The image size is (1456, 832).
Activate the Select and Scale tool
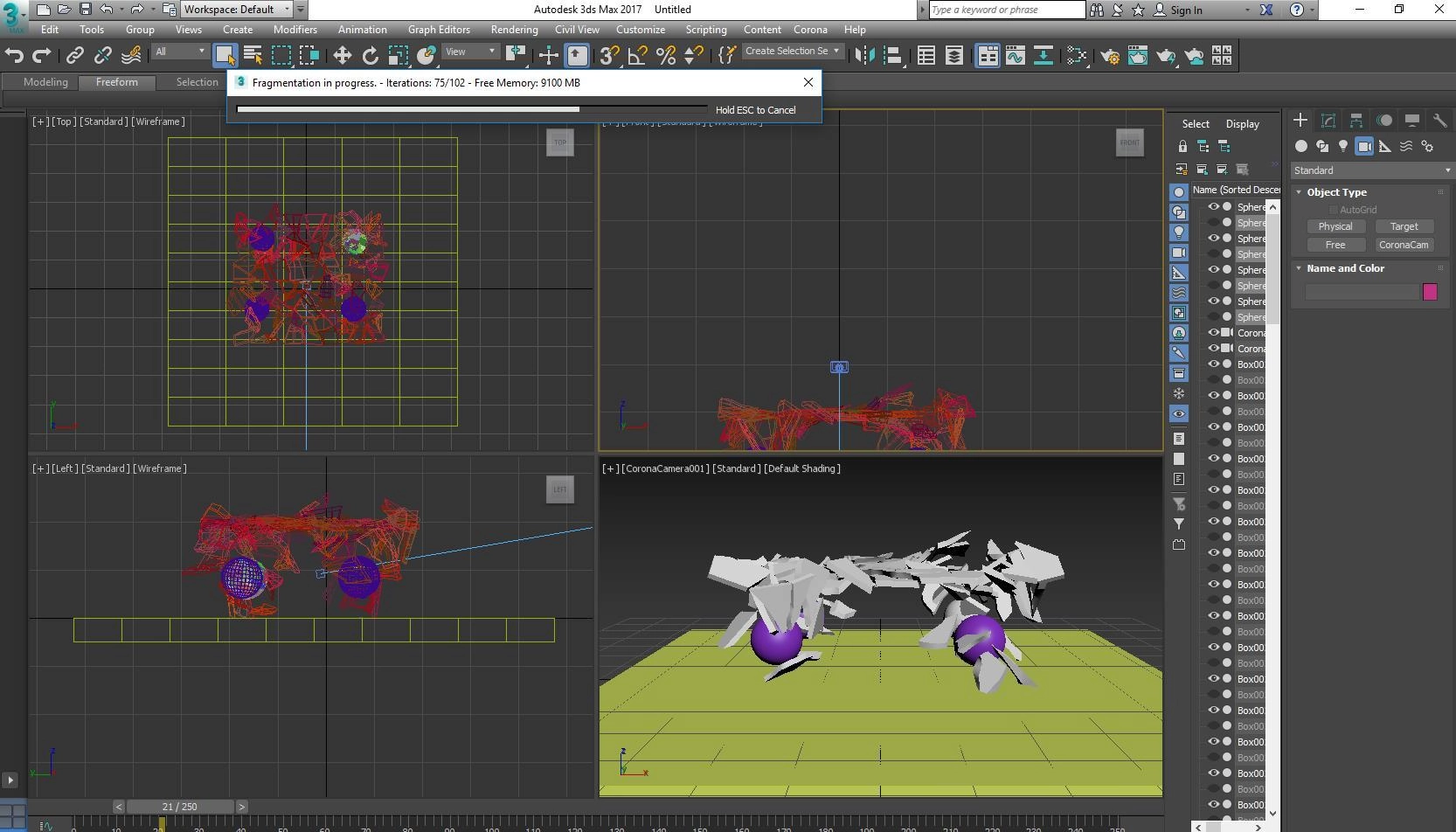(398, 55)
